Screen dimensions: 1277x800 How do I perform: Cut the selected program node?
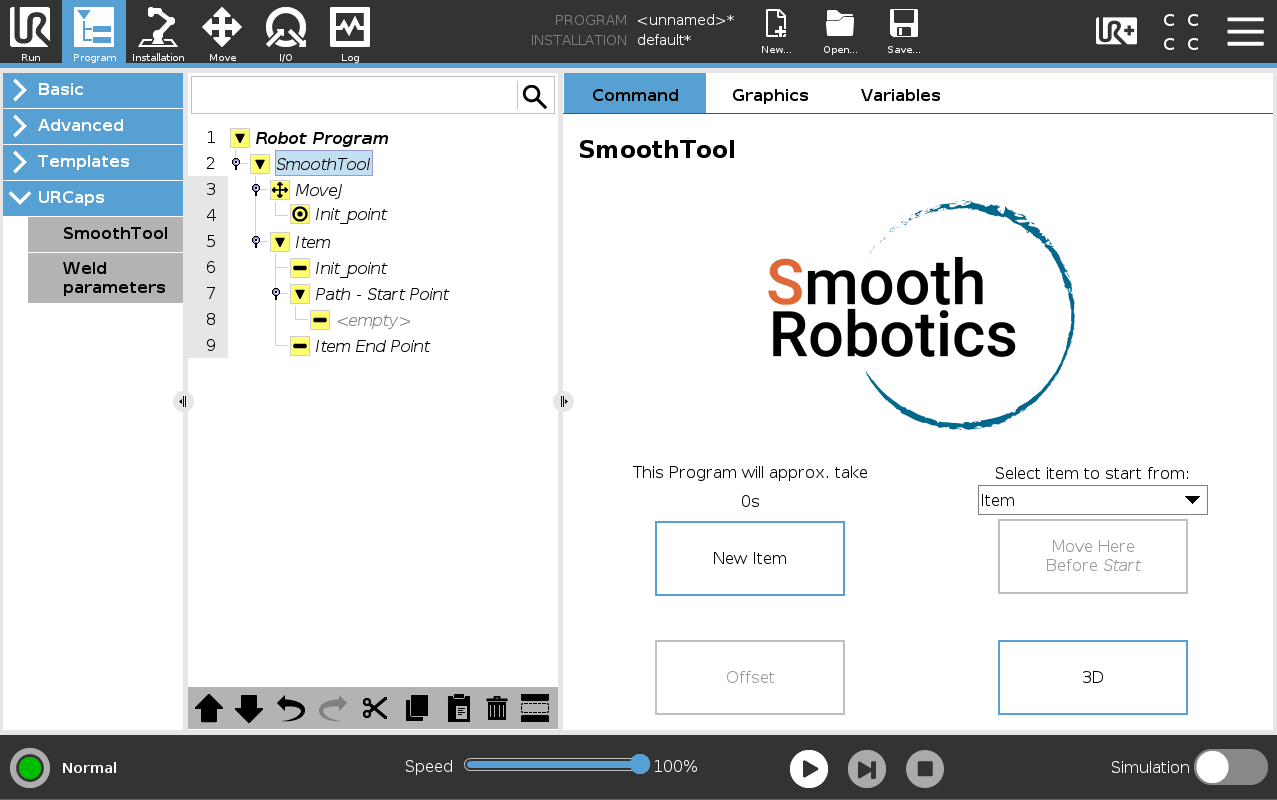click(x=375, y=709)
